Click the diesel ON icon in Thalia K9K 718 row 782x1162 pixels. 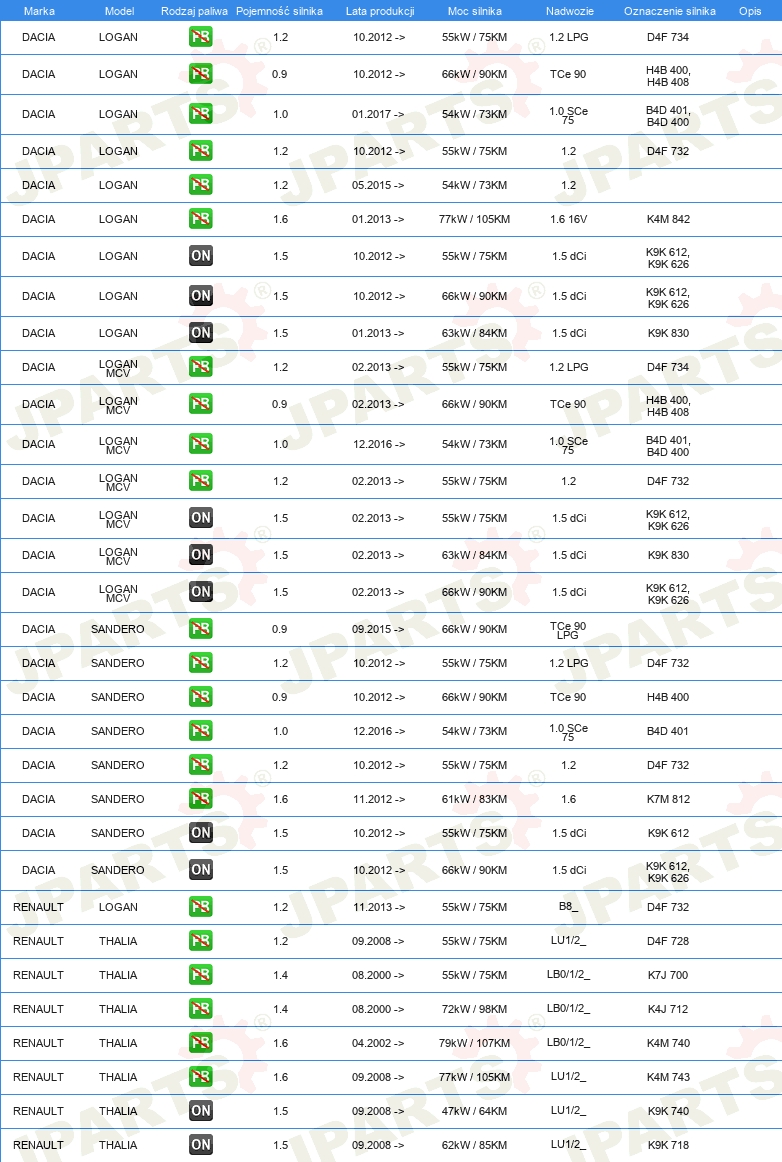click(200, 1146)
